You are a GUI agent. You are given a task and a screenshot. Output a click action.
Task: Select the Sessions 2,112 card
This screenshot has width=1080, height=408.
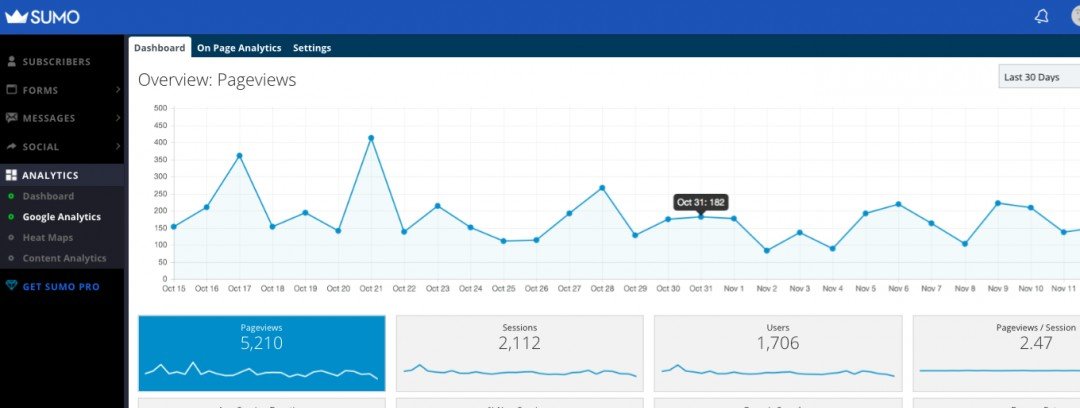coord(520,354)
